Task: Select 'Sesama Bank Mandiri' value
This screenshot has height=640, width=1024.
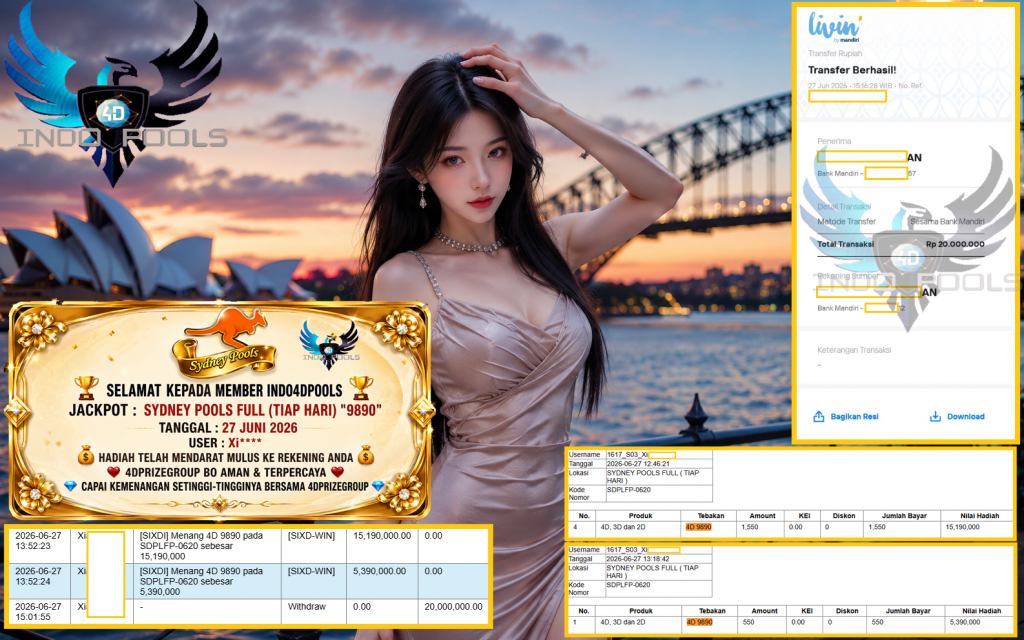Action: (x=948, y=221)
